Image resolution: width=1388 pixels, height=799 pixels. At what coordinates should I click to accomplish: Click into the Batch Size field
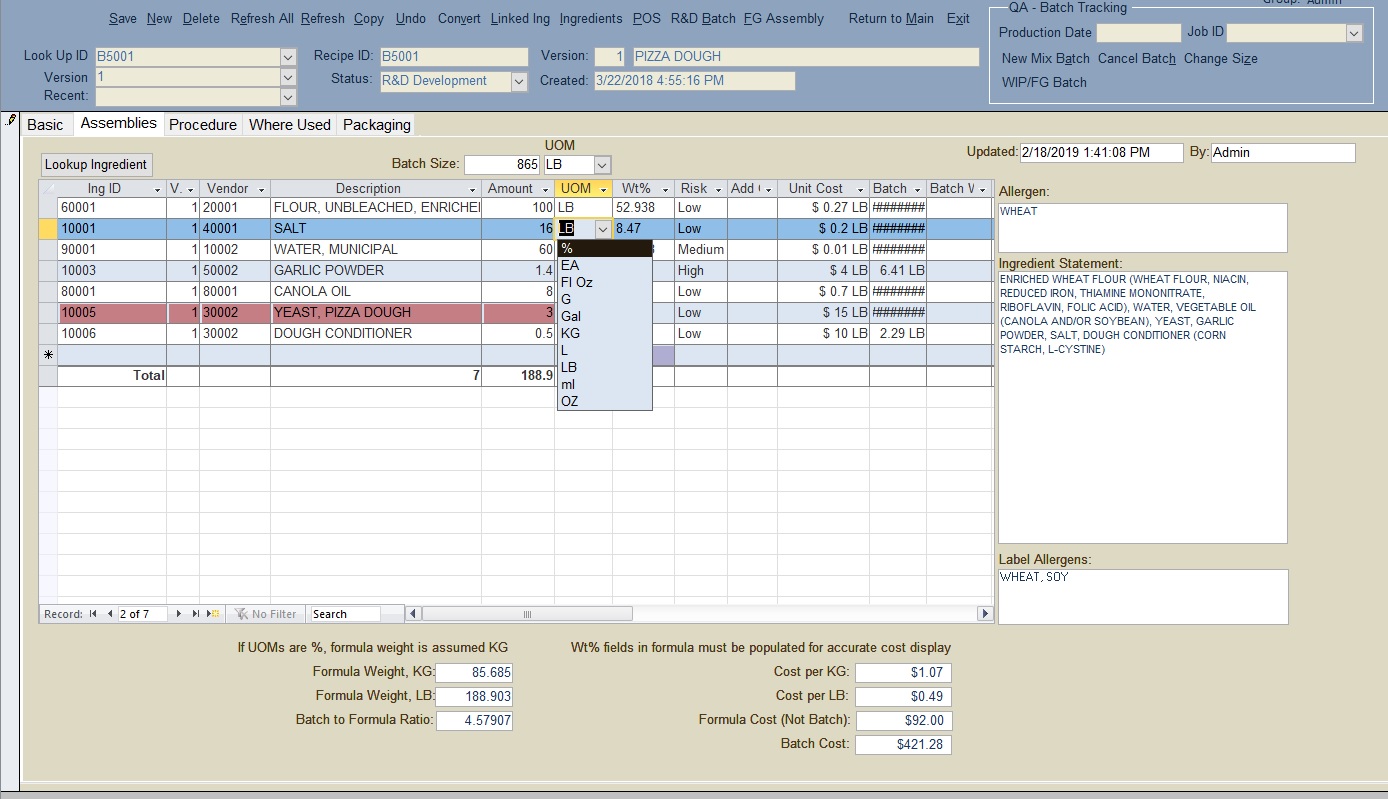tap(502, 165)
